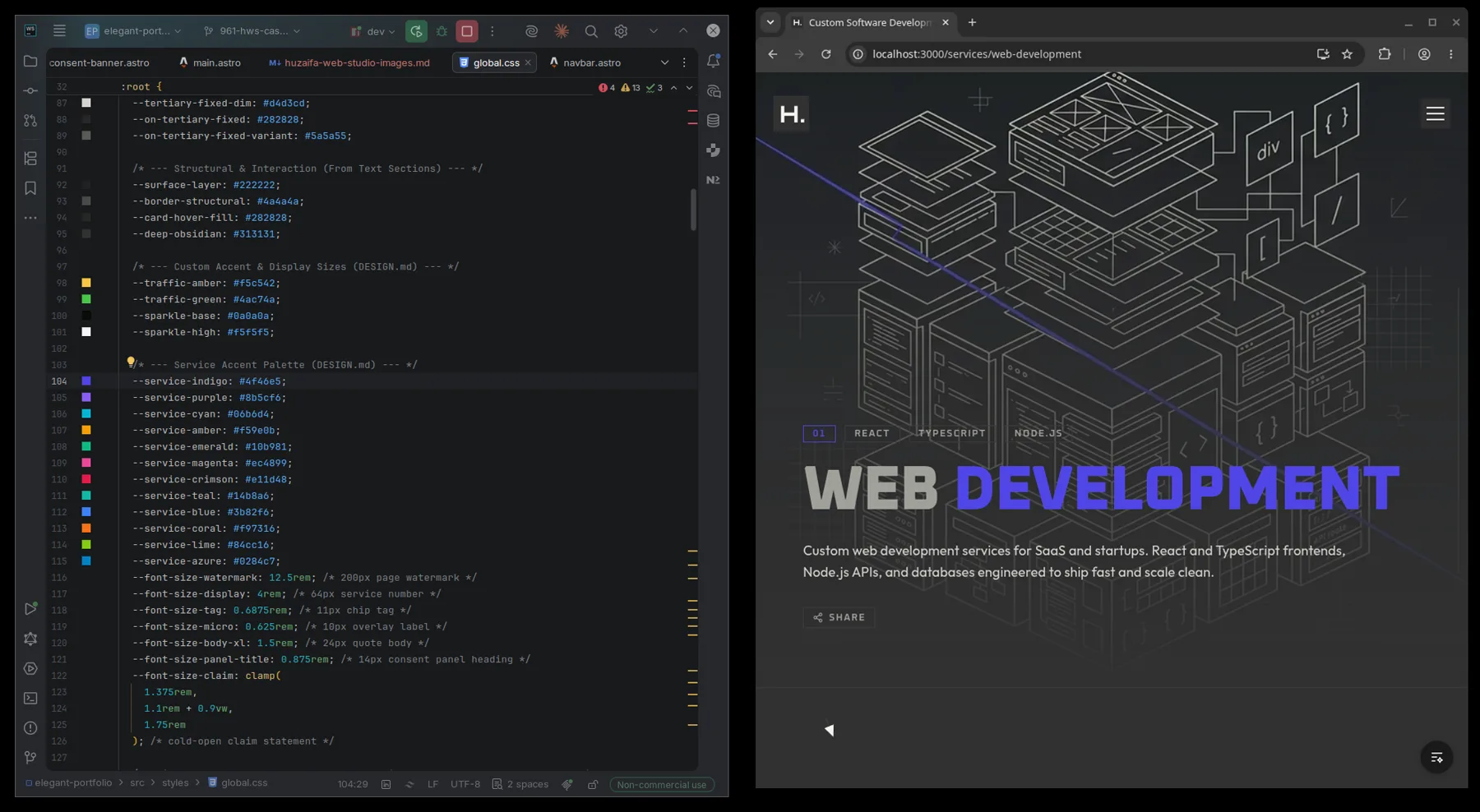Toggle read-only lock in status bar
1480x812 pixels.
coord(593,784)
